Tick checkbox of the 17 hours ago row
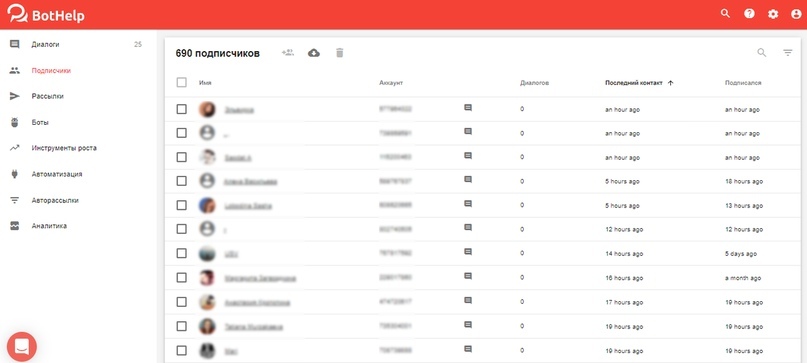Screen dimensions: 807x363 (x=182, y=302)
